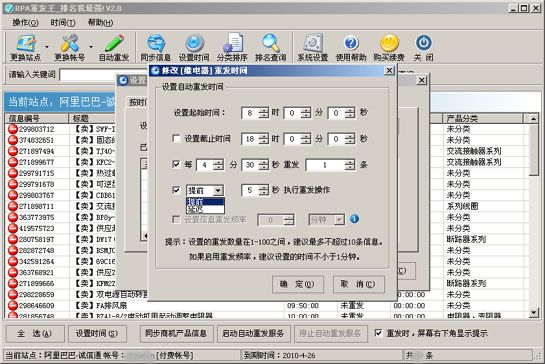Toggle the 每 interval resend checkbox

pyautogui.click(x=176, y=164)
